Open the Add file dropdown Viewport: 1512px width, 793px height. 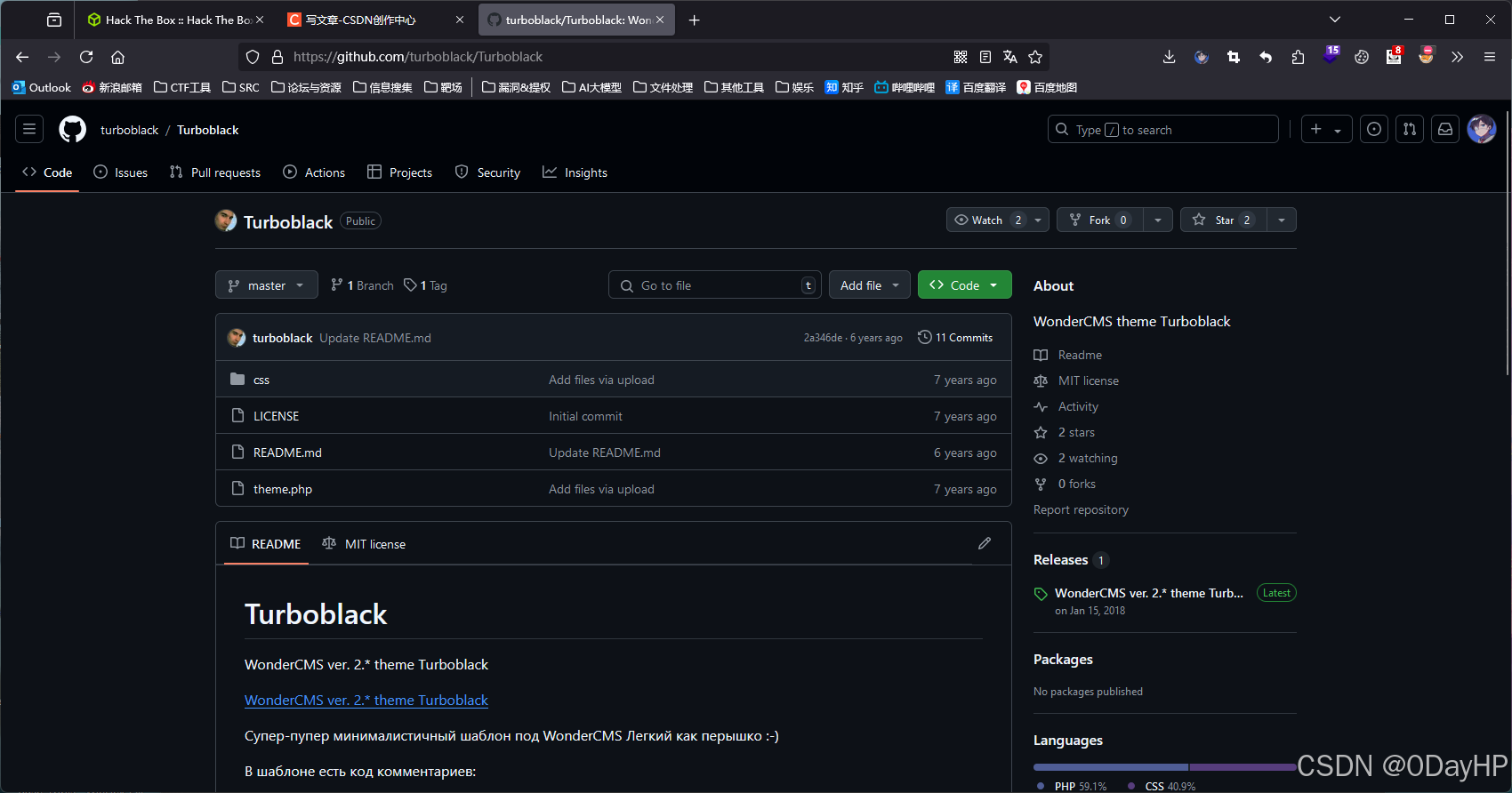(x=870, y=285)
